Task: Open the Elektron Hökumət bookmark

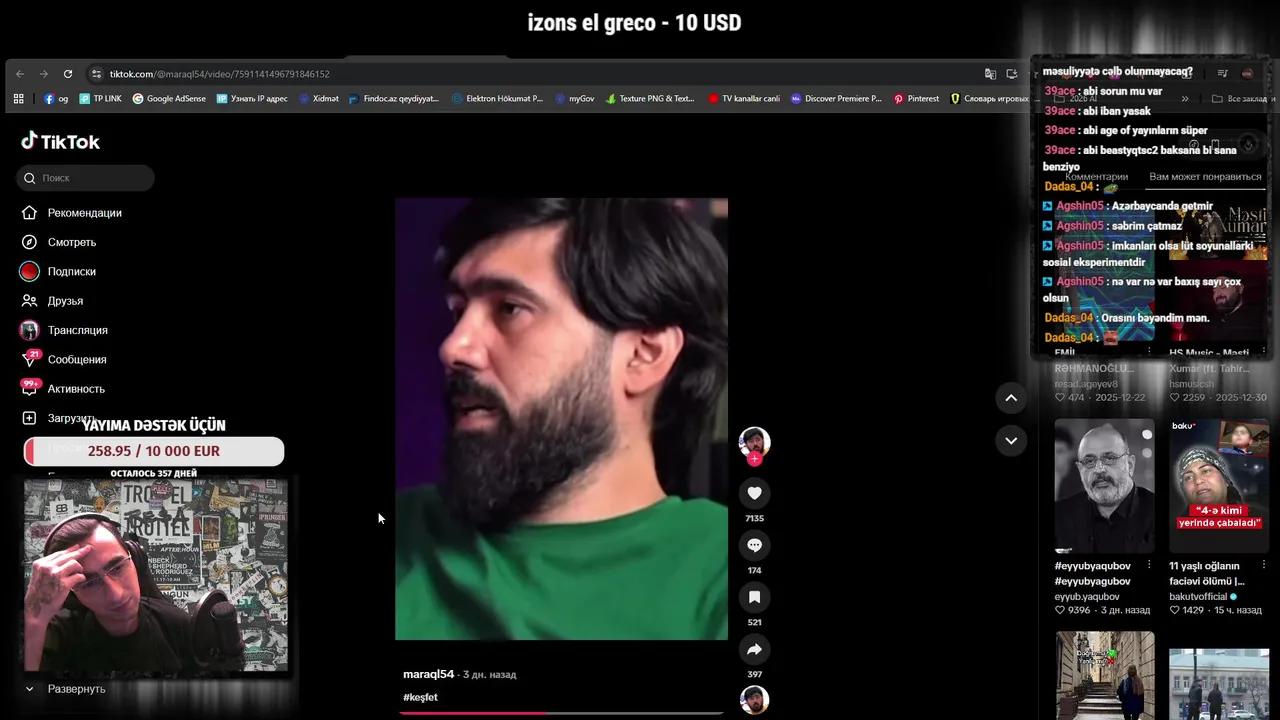Action: click(x=497, y=99)
